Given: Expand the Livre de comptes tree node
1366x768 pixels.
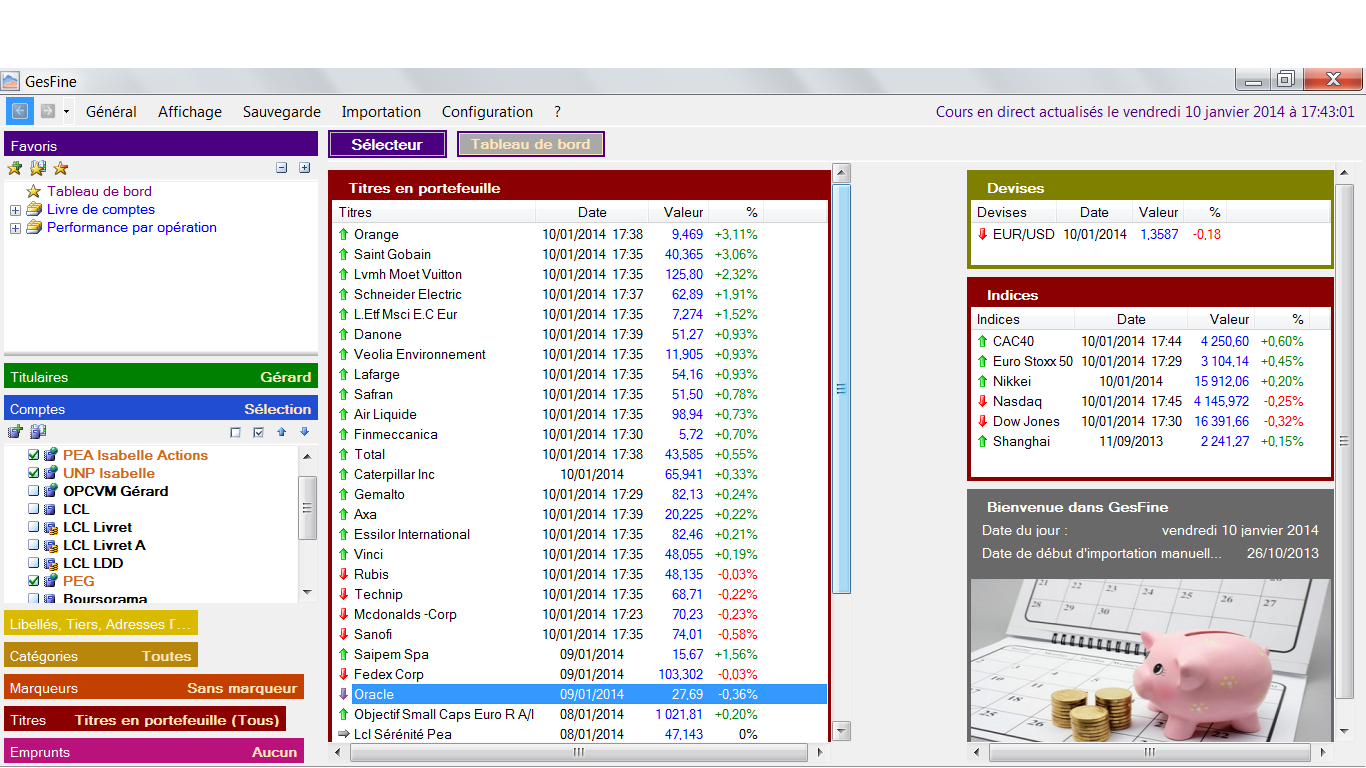Looking at the screenshot, I should 15,210.
